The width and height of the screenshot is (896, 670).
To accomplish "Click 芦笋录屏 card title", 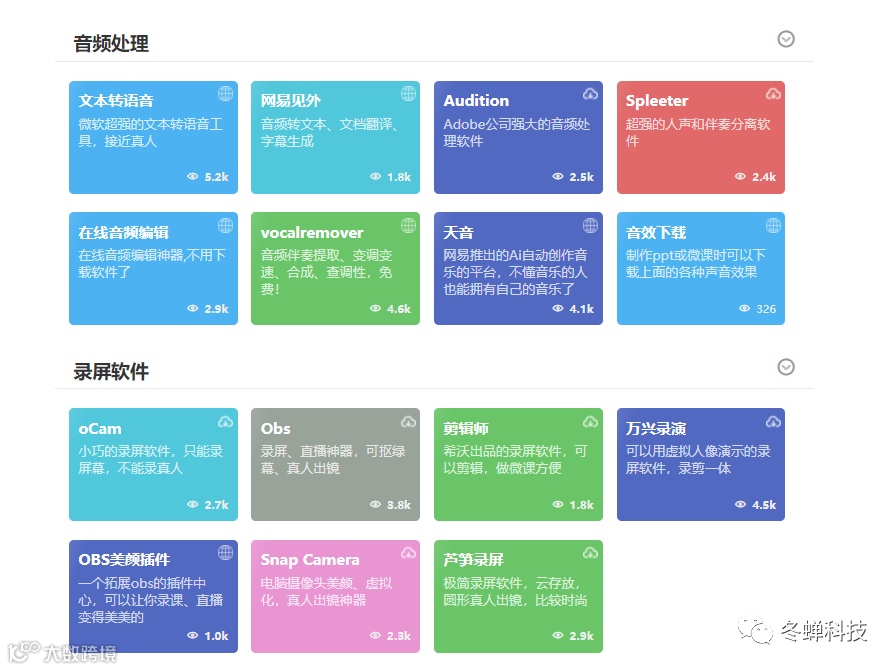I will (x=473, y=560).
